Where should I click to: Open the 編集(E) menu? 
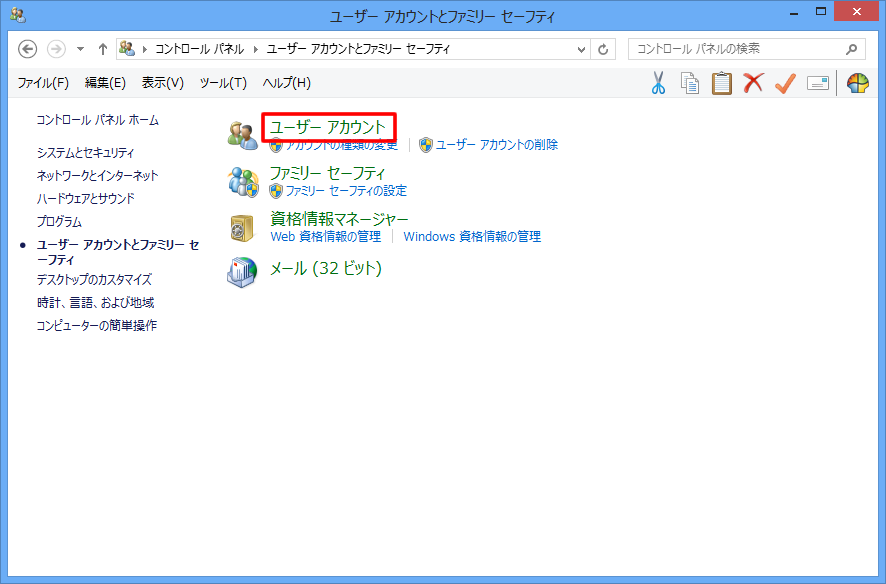pyautogui.click(x=105, y=83)
